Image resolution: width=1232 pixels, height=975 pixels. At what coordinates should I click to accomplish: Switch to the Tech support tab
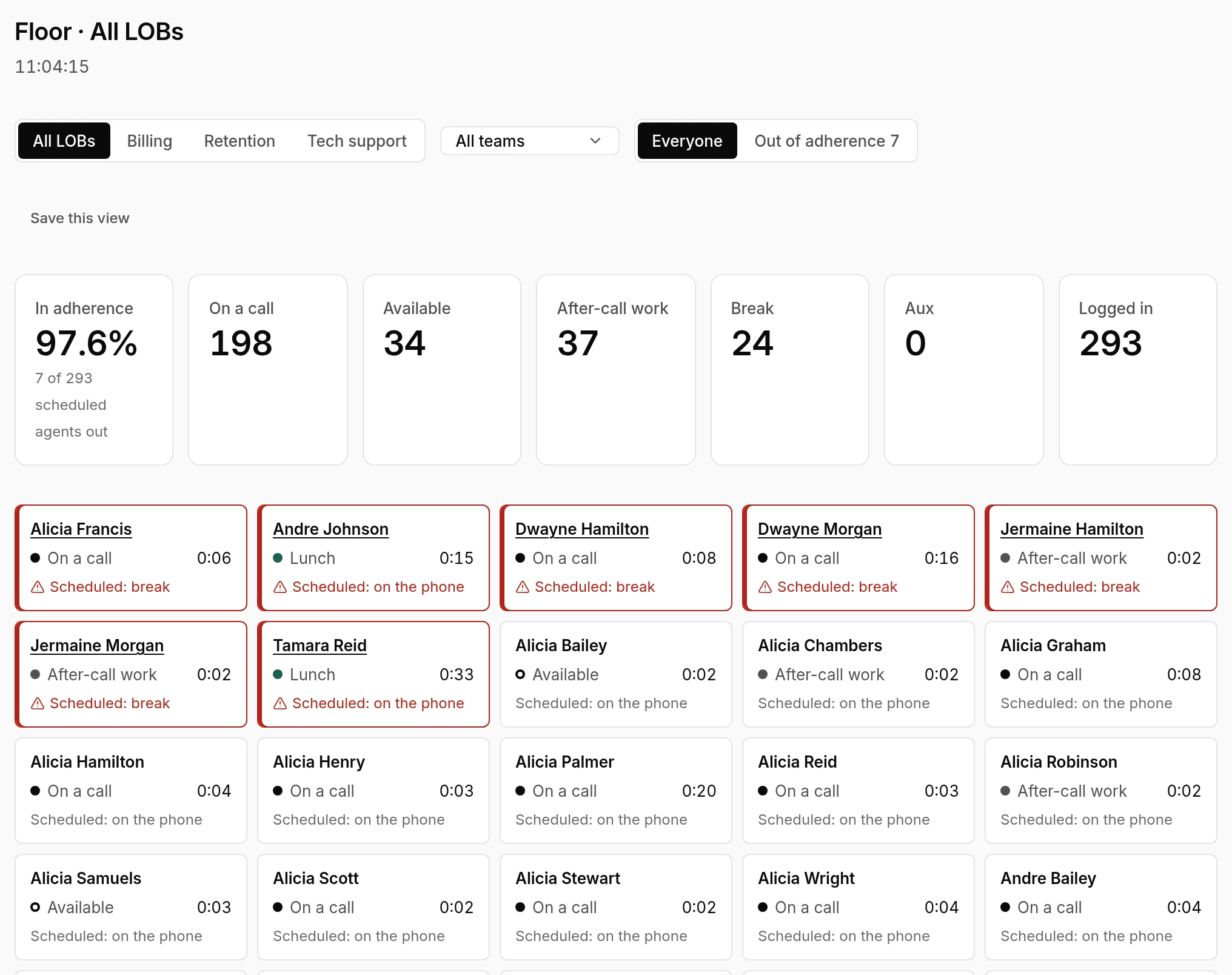tap(357, 141)
